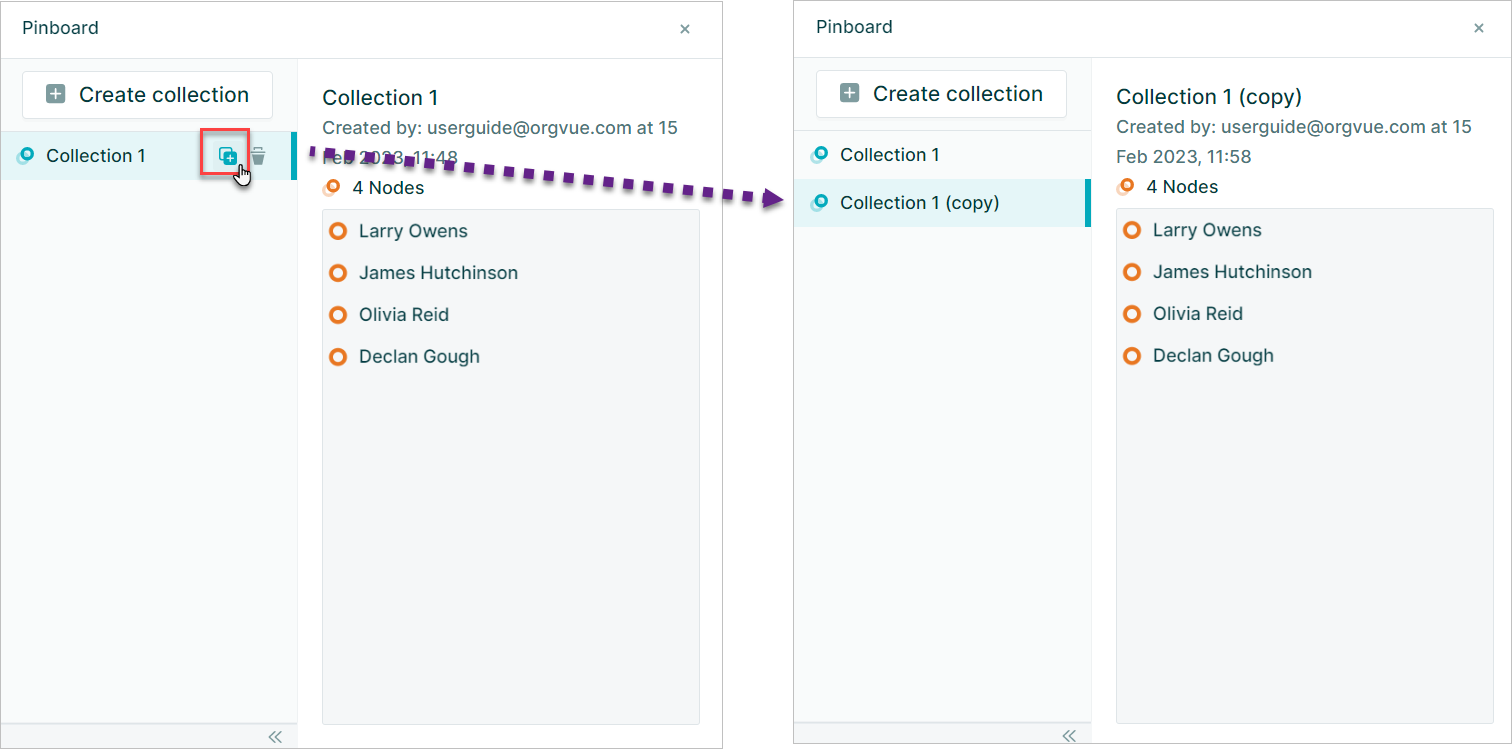Image resolution: width=1512 pixels, height=749 pixels.
Task: Collapse the right Pinboard sidebar chevrons
Action: (x=1069, y=736)
